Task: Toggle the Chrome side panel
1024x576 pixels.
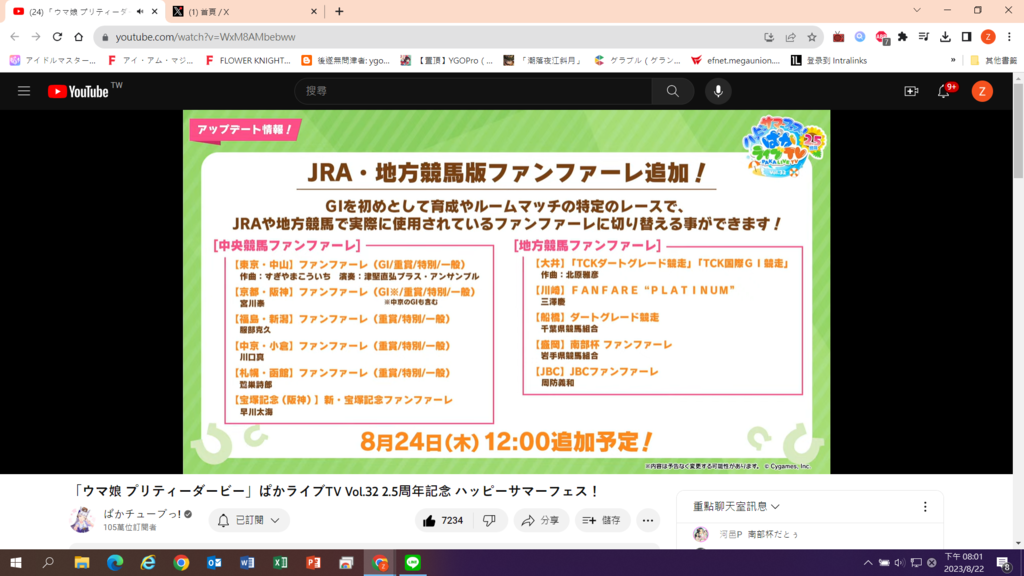Action: point(967,37)
